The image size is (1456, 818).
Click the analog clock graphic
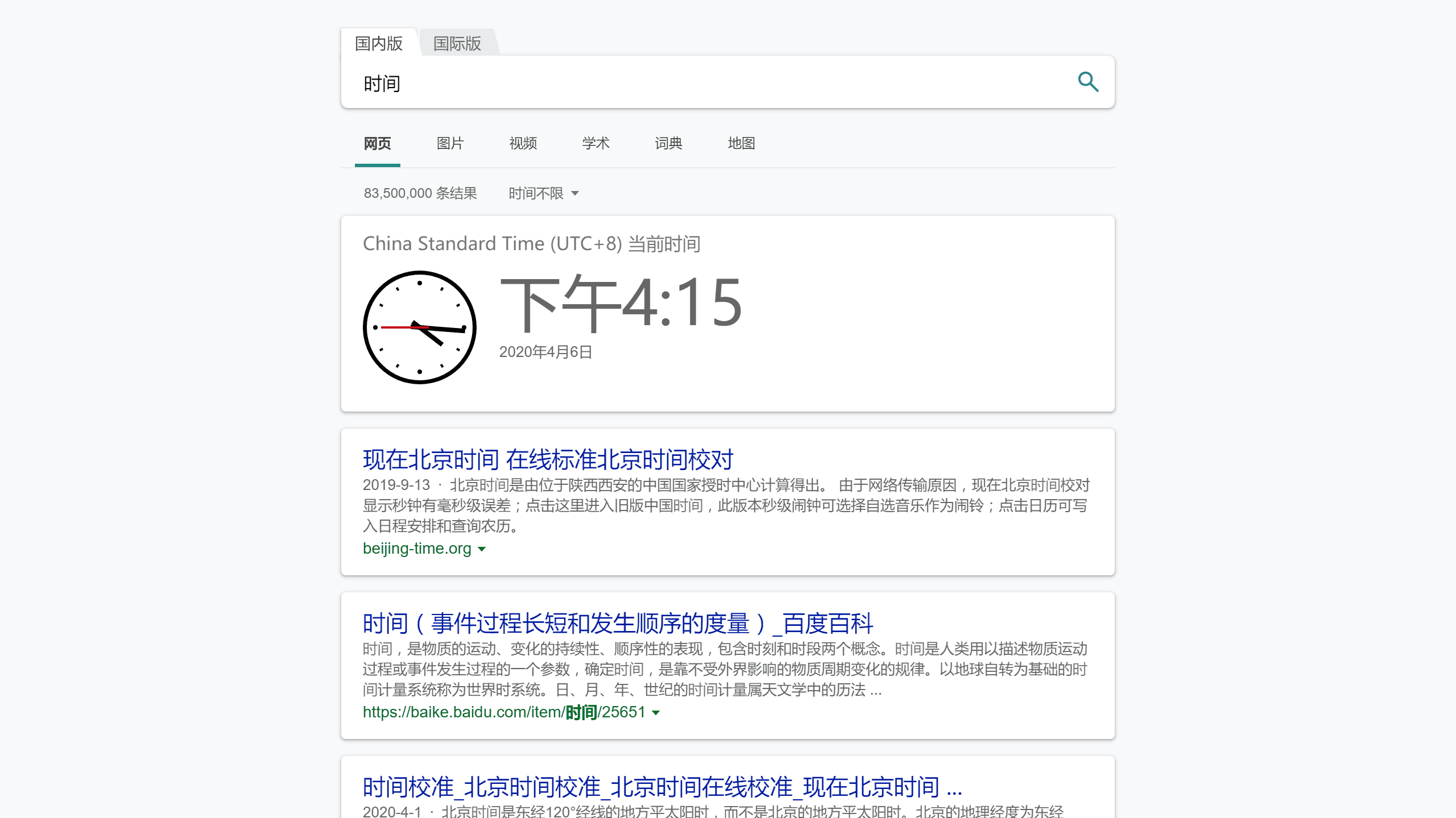click(420, 327)
